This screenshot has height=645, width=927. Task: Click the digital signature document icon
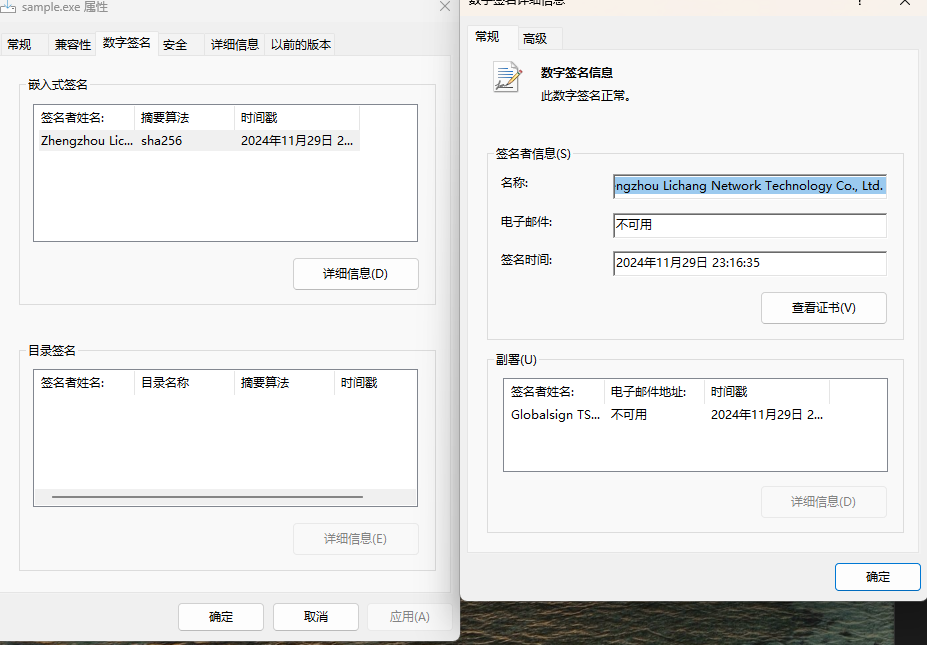click(507, 77)
